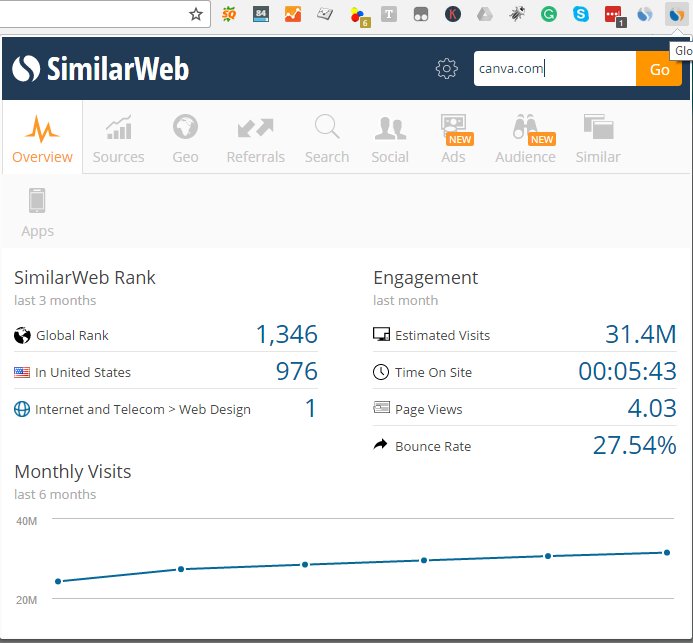Open the Search tab

pos(327,138)
